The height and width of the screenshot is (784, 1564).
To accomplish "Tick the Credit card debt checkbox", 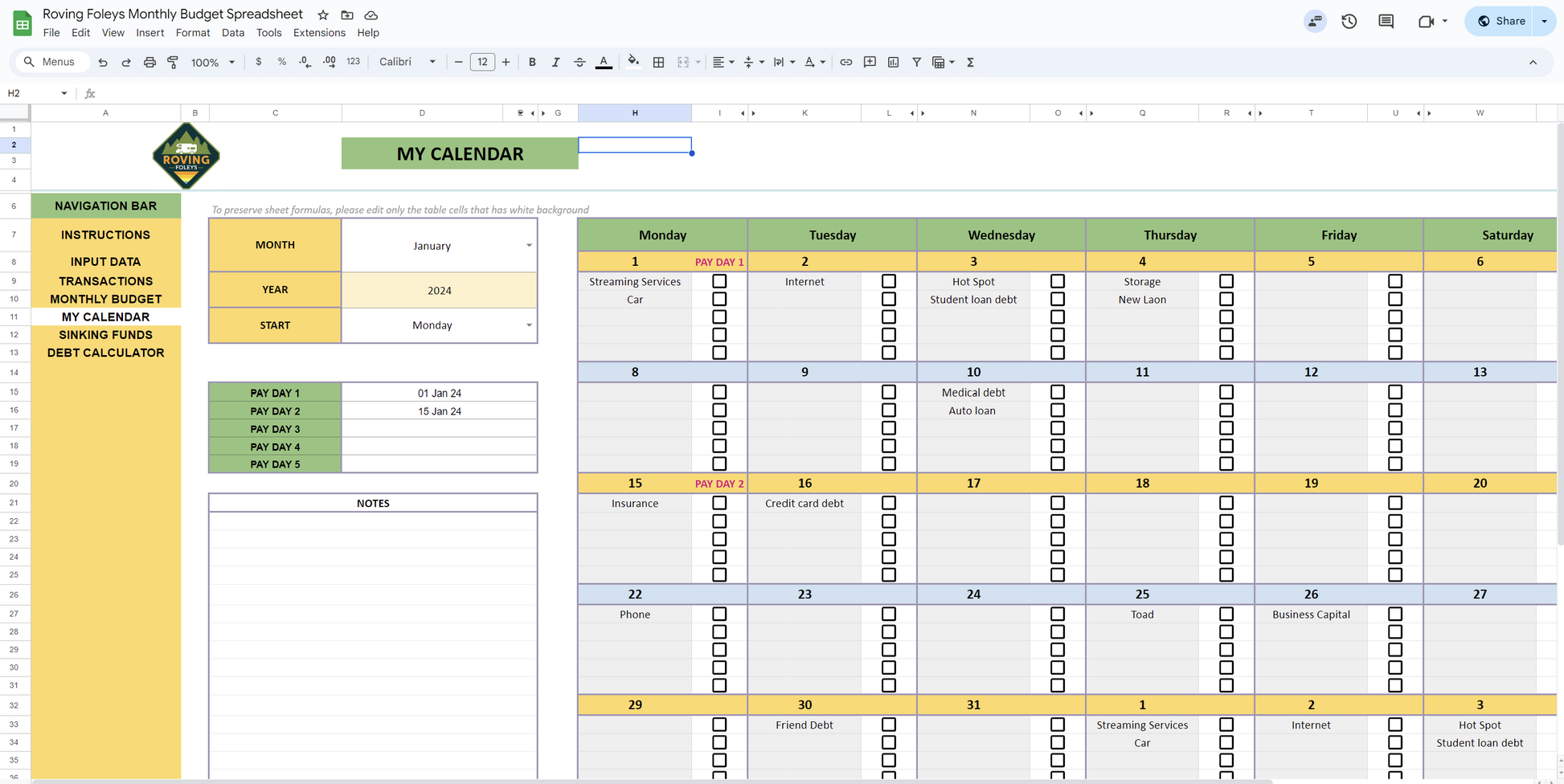I will [x=888, y=503].
